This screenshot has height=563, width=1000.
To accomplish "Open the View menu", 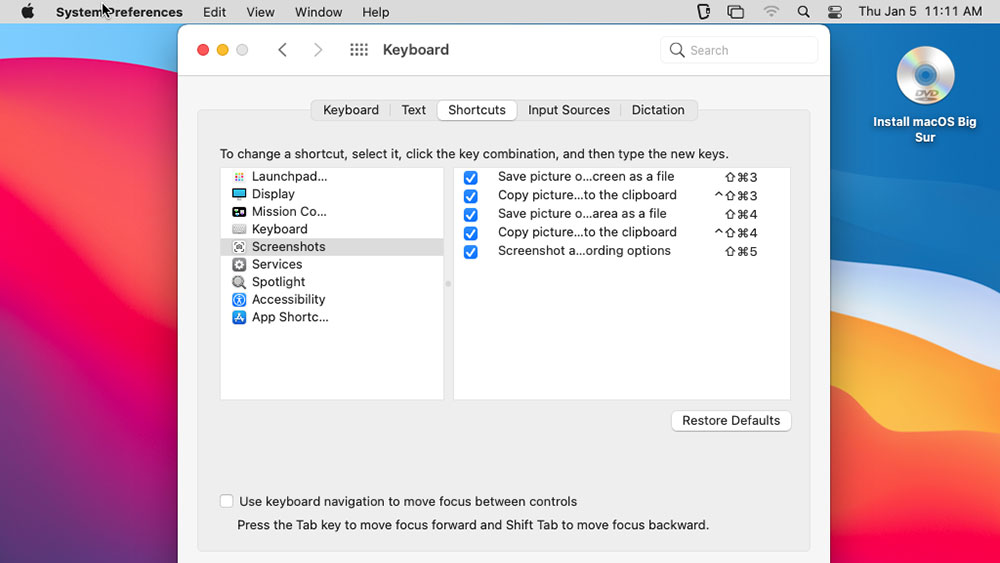I will (x=260, y=11).
